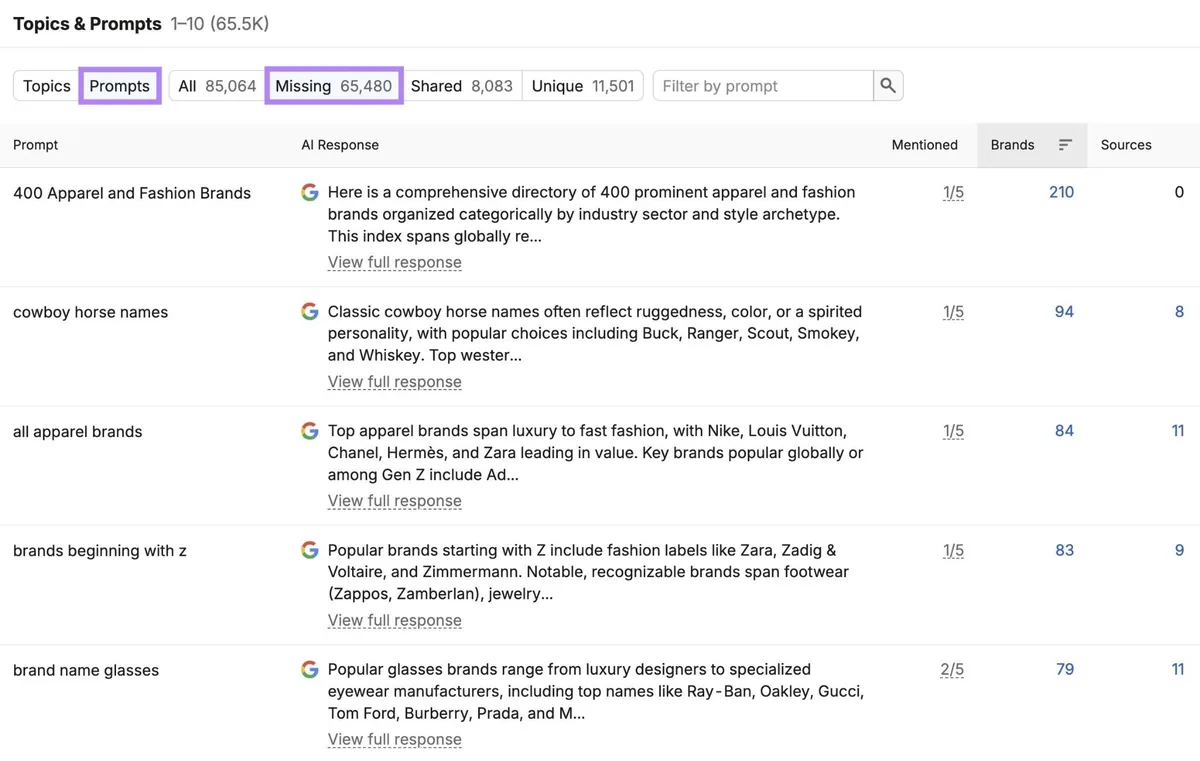This screenshot has height=761, width=1200.
Task: View full response for 400 Apparel brands
Action: tap(395, 263)
